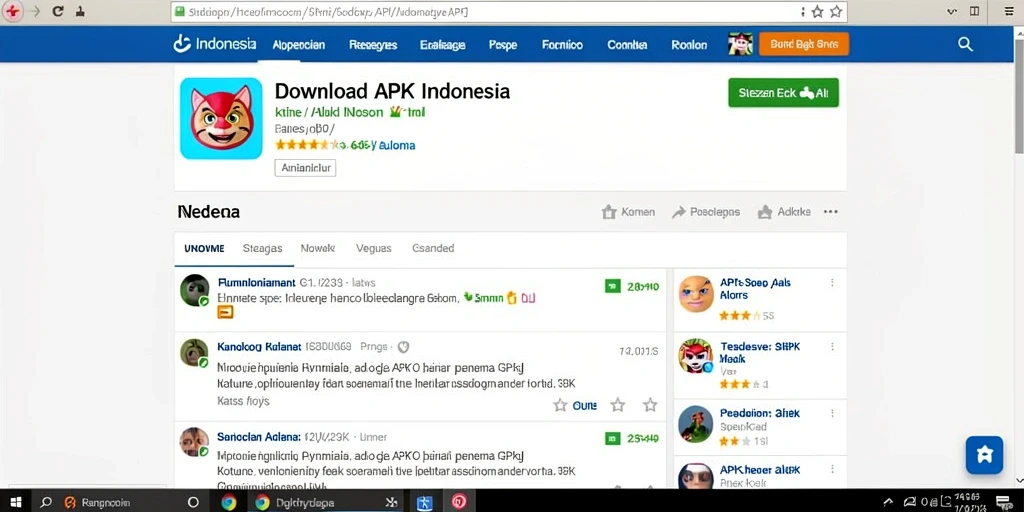Open Flumnloniamant commenter avatar

pyautogui.click(x=195, y=291)
